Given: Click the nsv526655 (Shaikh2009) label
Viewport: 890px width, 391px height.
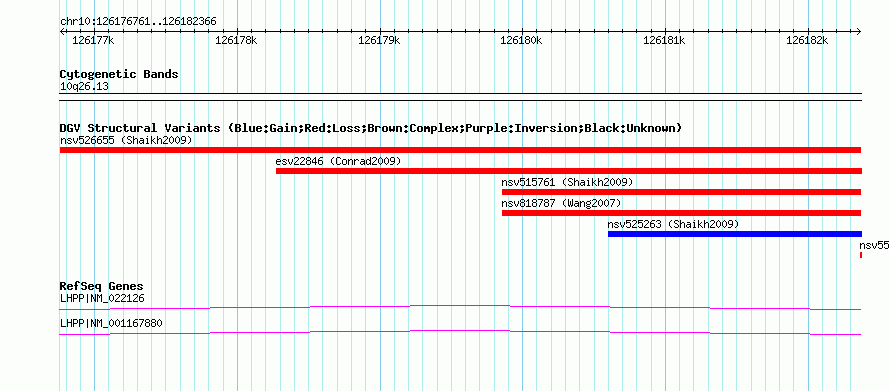Looking at the screenshot, I should pyautogui.click(x=127, y=140).
